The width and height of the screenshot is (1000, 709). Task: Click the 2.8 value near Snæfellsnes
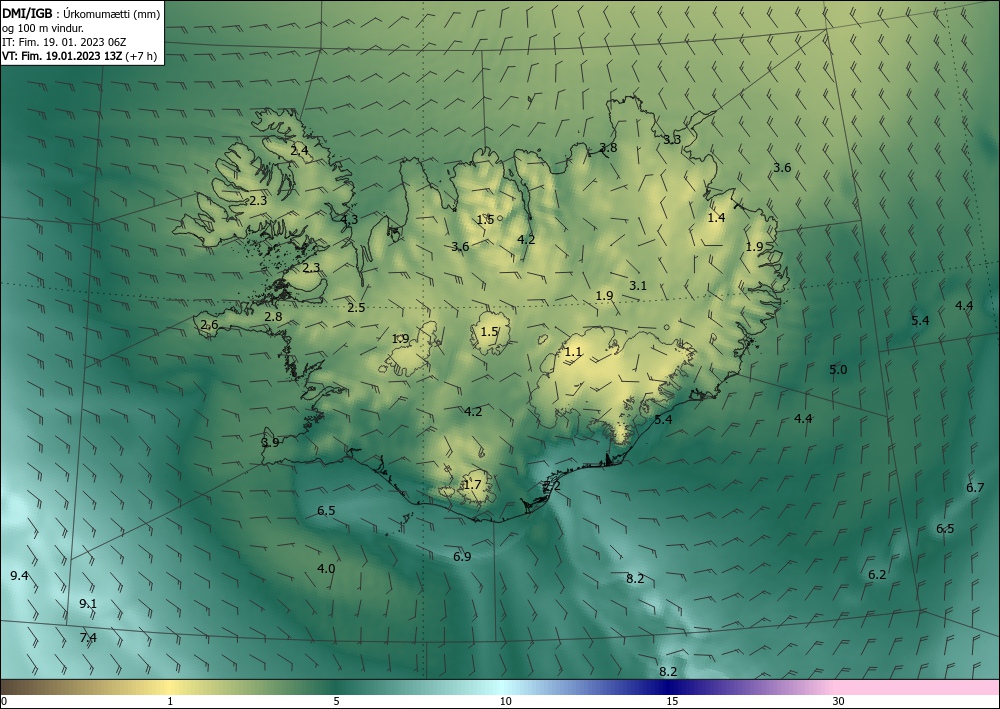[x=273, y=317]
